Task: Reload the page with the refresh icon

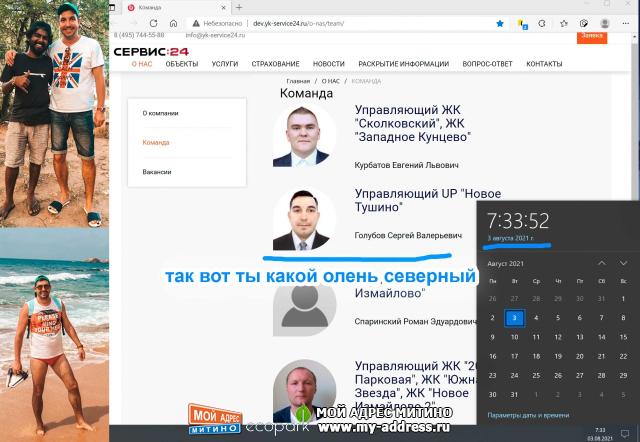Action: (x=153, y=23)
